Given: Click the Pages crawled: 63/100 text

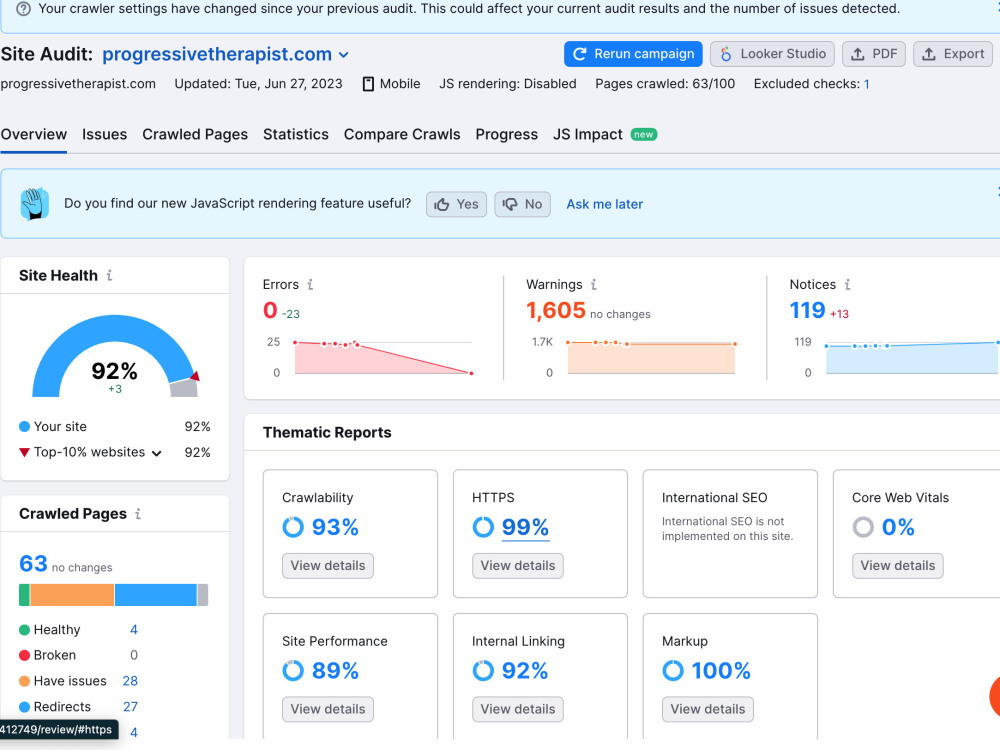Looking at the screenshot, I should click(665, 84).
